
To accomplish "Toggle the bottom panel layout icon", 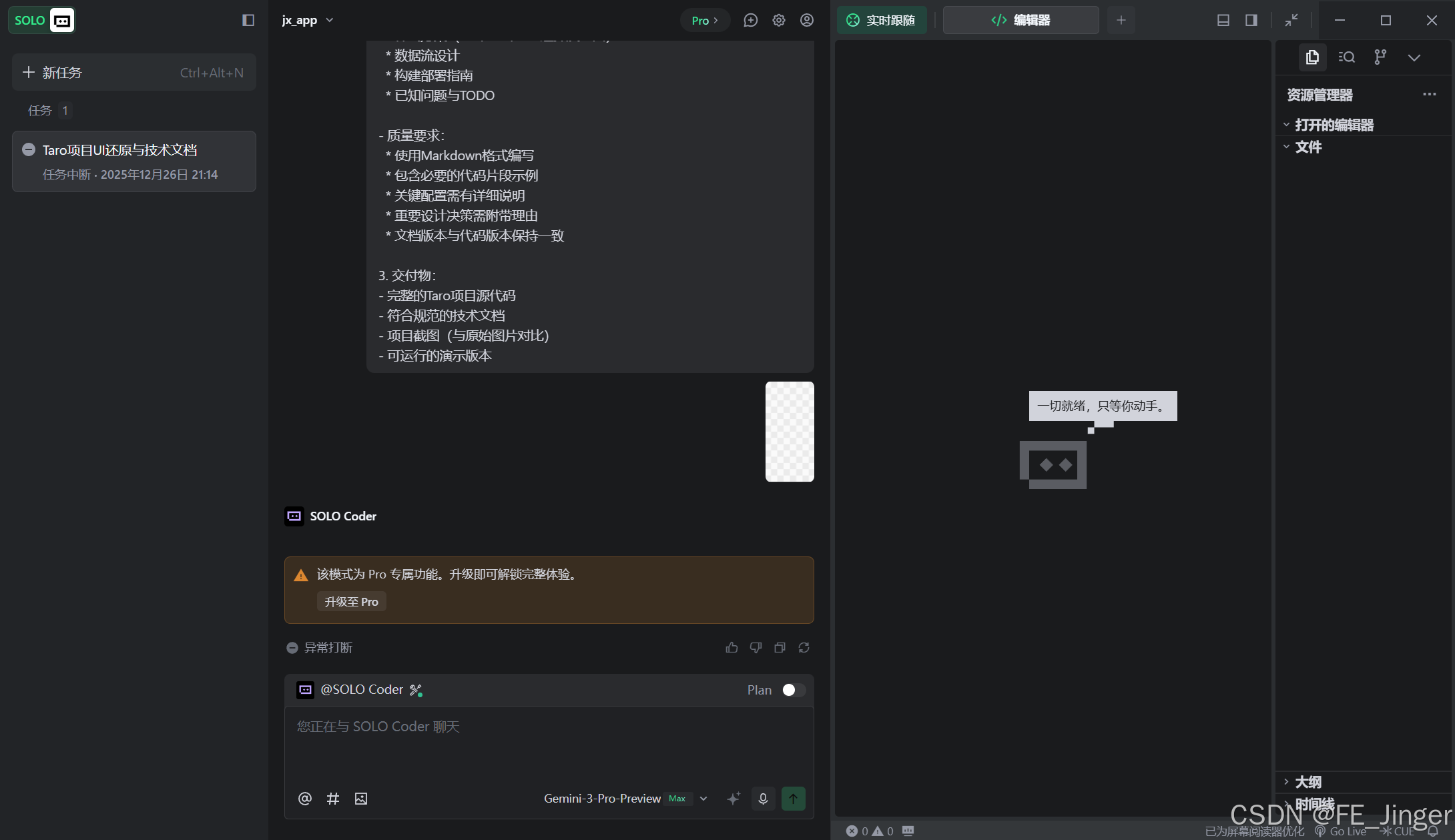I will click(1223, 20).
